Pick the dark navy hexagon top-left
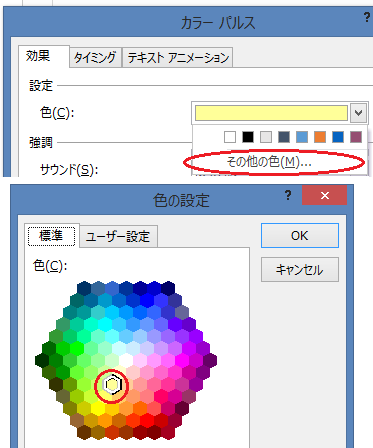 (x=84, y=288)
